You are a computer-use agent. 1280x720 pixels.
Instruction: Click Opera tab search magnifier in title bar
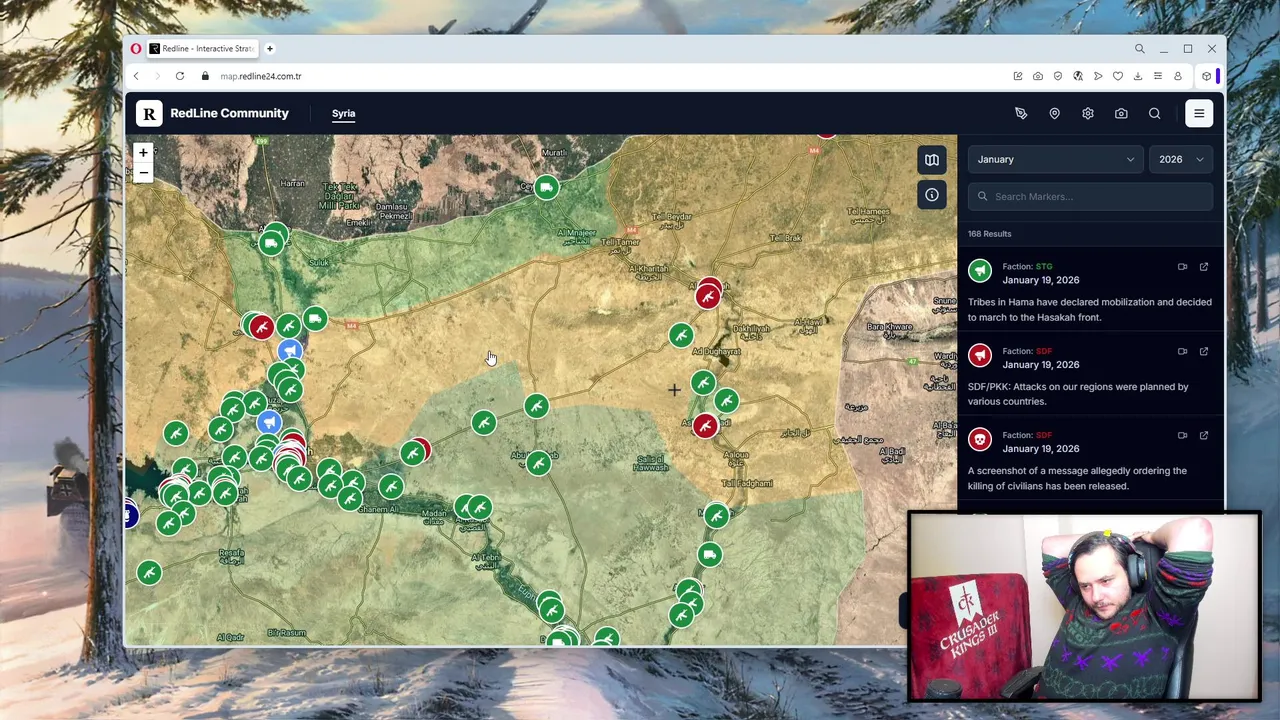[1139, 48]
